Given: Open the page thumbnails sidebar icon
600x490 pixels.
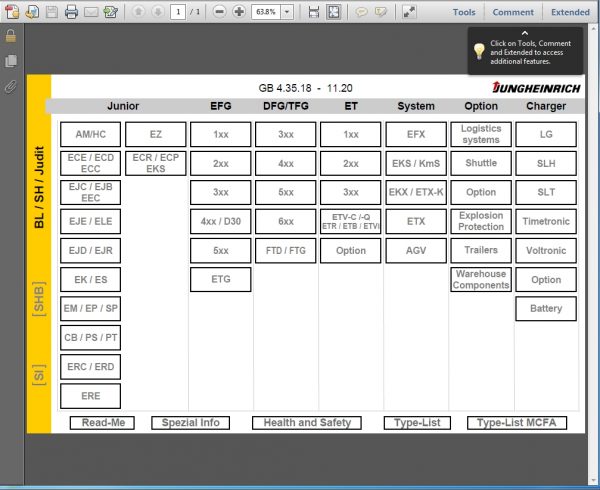Looking at the screenshot, I should [11, 61].
